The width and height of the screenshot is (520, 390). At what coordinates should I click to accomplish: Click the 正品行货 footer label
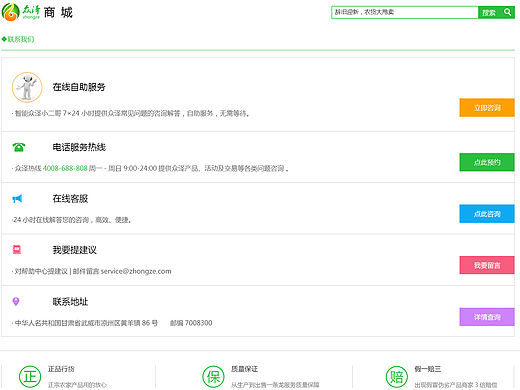pos(61,369)
